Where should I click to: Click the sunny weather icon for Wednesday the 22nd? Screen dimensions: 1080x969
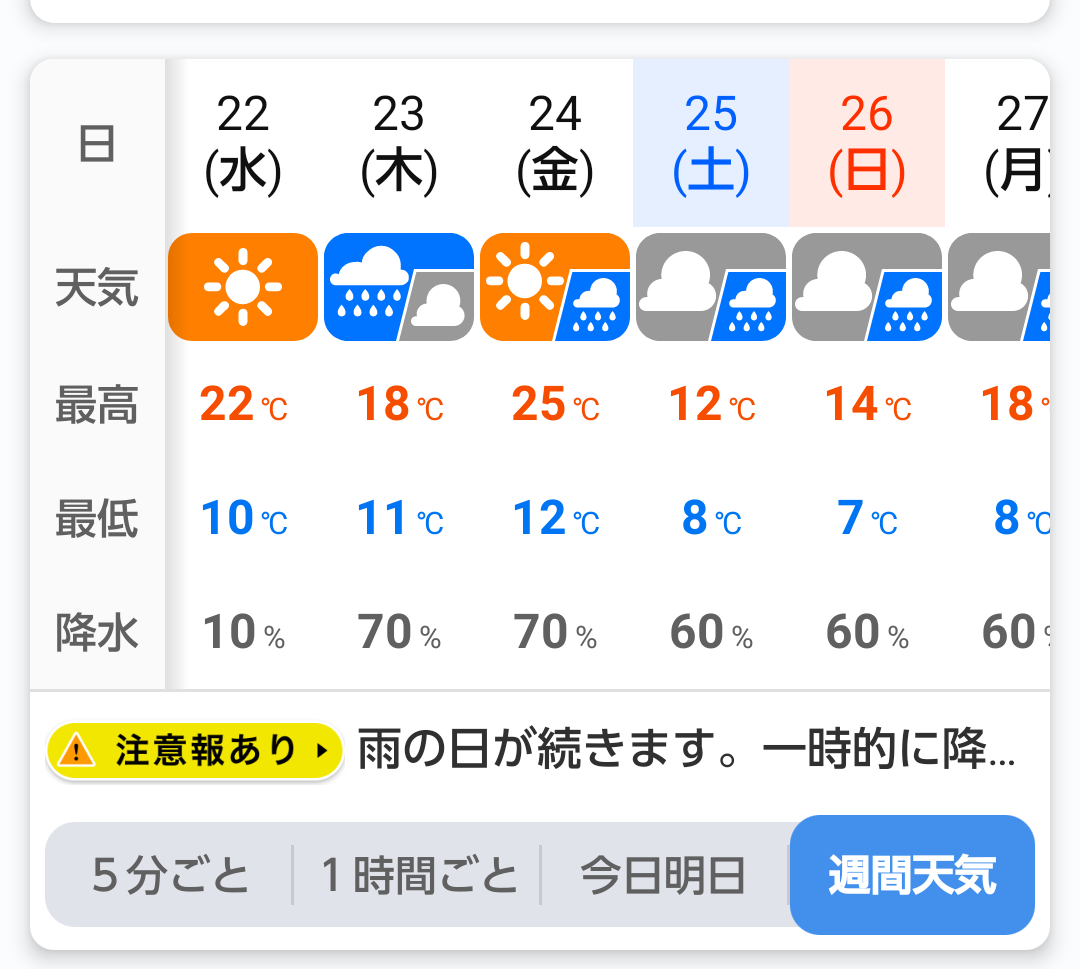coord(242,286)
